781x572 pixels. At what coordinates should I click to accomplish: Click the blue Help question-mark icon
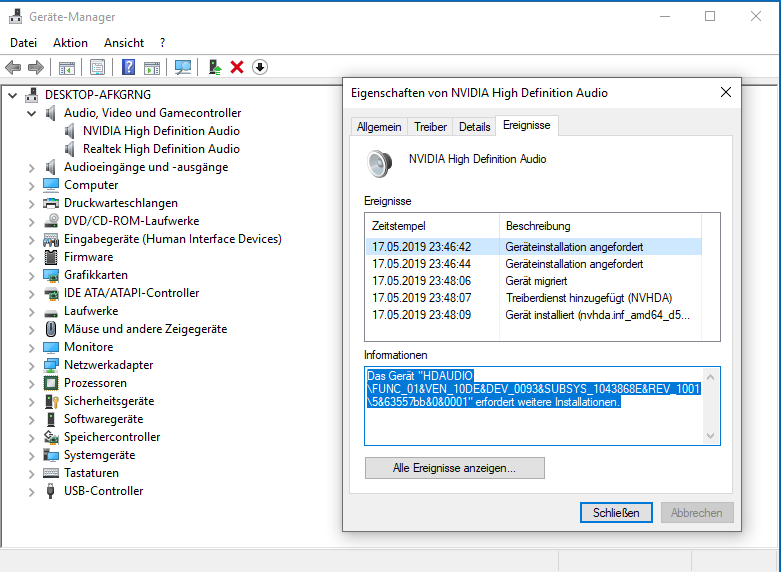(x=129, y=67)
